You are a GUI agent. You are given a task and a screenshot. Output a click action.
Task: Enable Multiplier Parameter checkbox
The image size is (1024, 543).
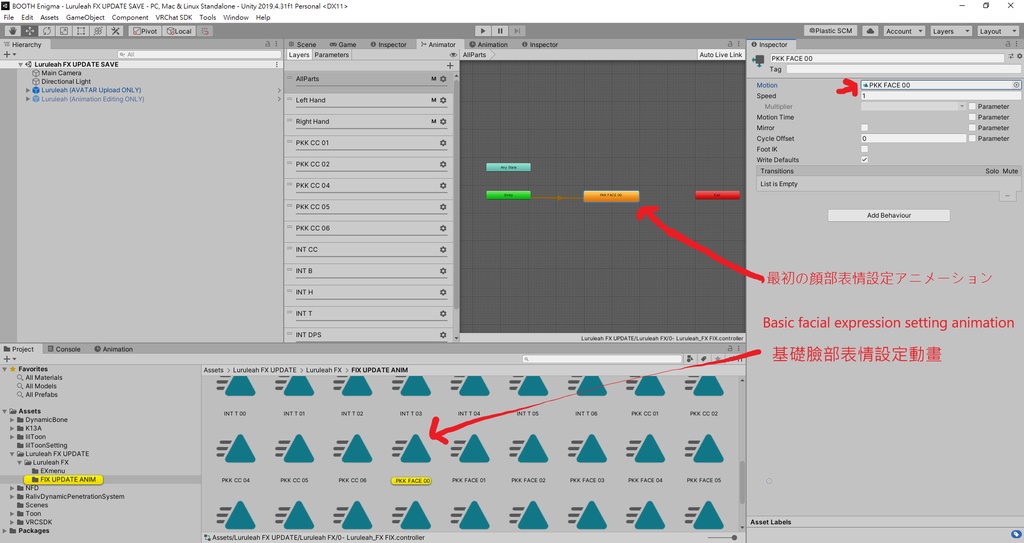click(972, 107)
